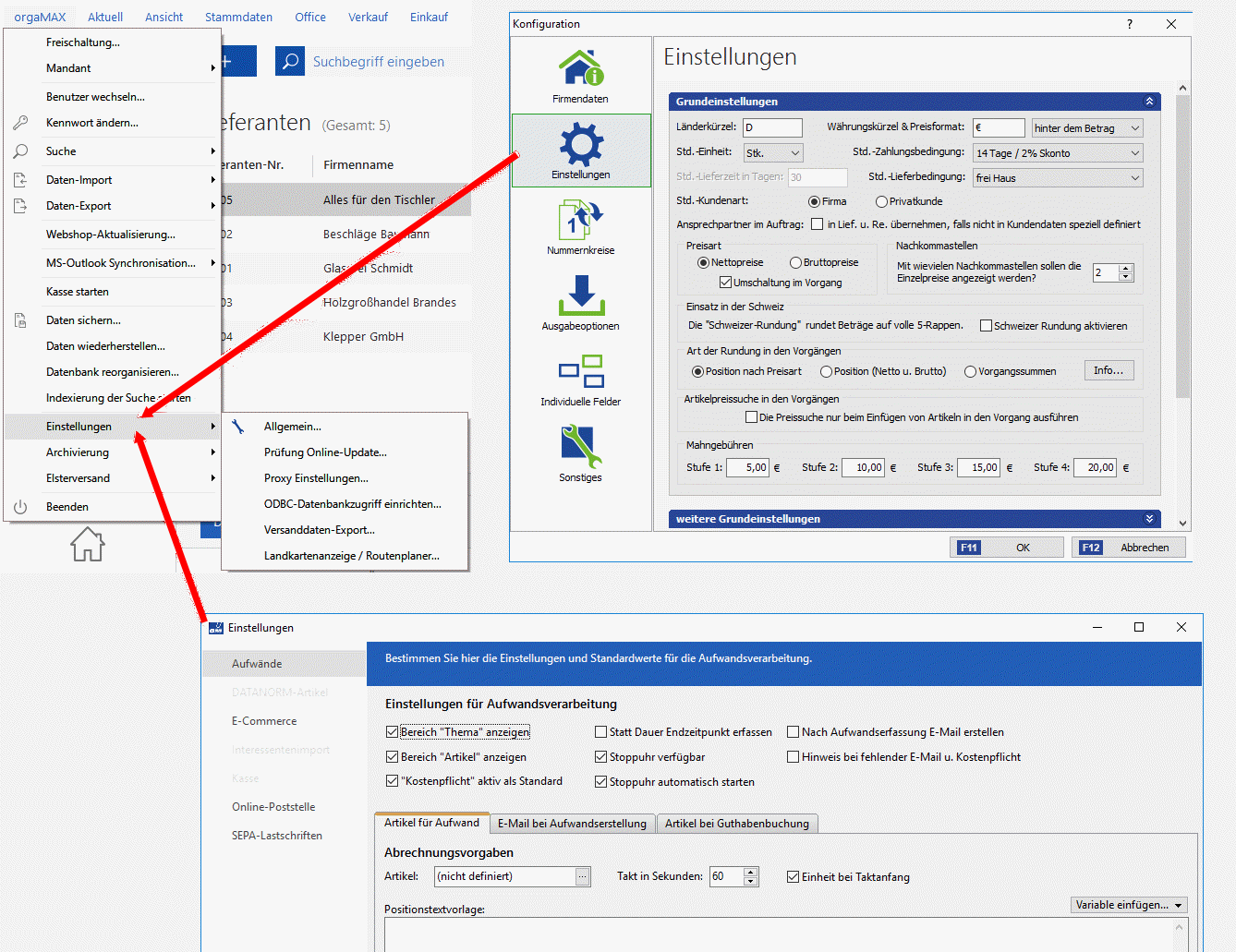Select Vorgangssummen rounding option

tap(970, 372)
